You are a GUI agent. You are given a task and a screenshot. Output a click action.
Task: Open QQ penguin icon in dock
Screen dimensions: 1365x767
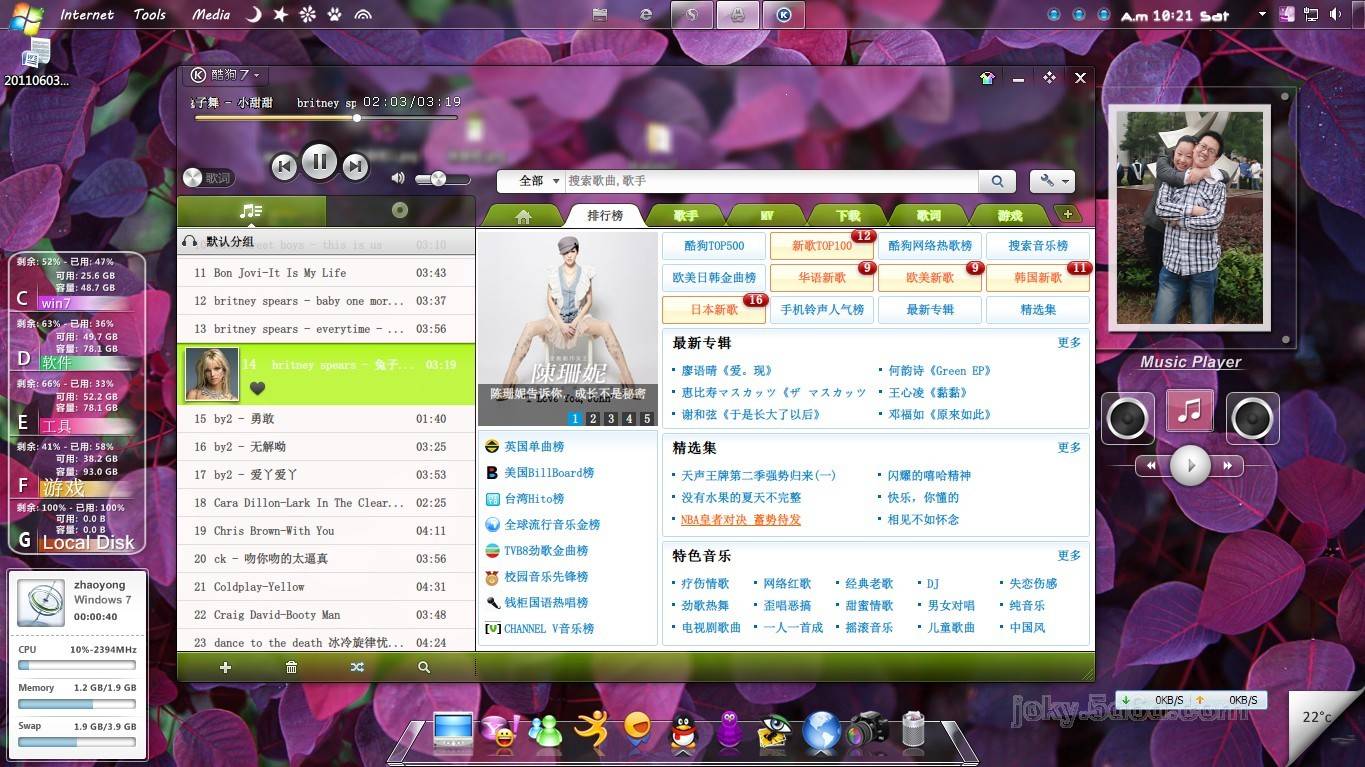click(x=684, y=734)
